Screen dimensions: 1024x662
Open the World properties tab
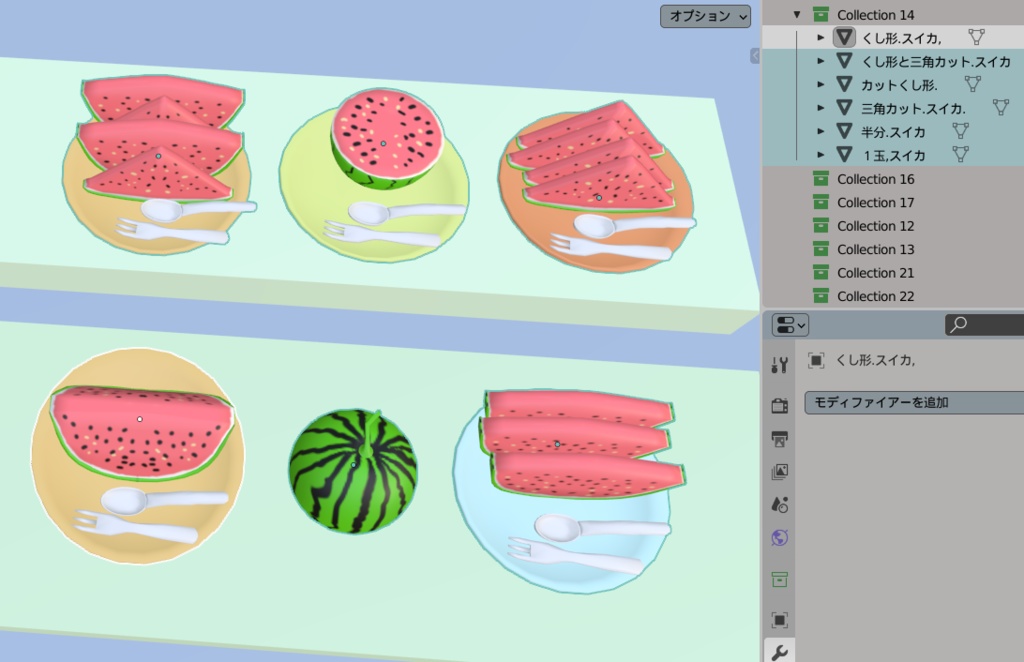[x=779, y=538]
